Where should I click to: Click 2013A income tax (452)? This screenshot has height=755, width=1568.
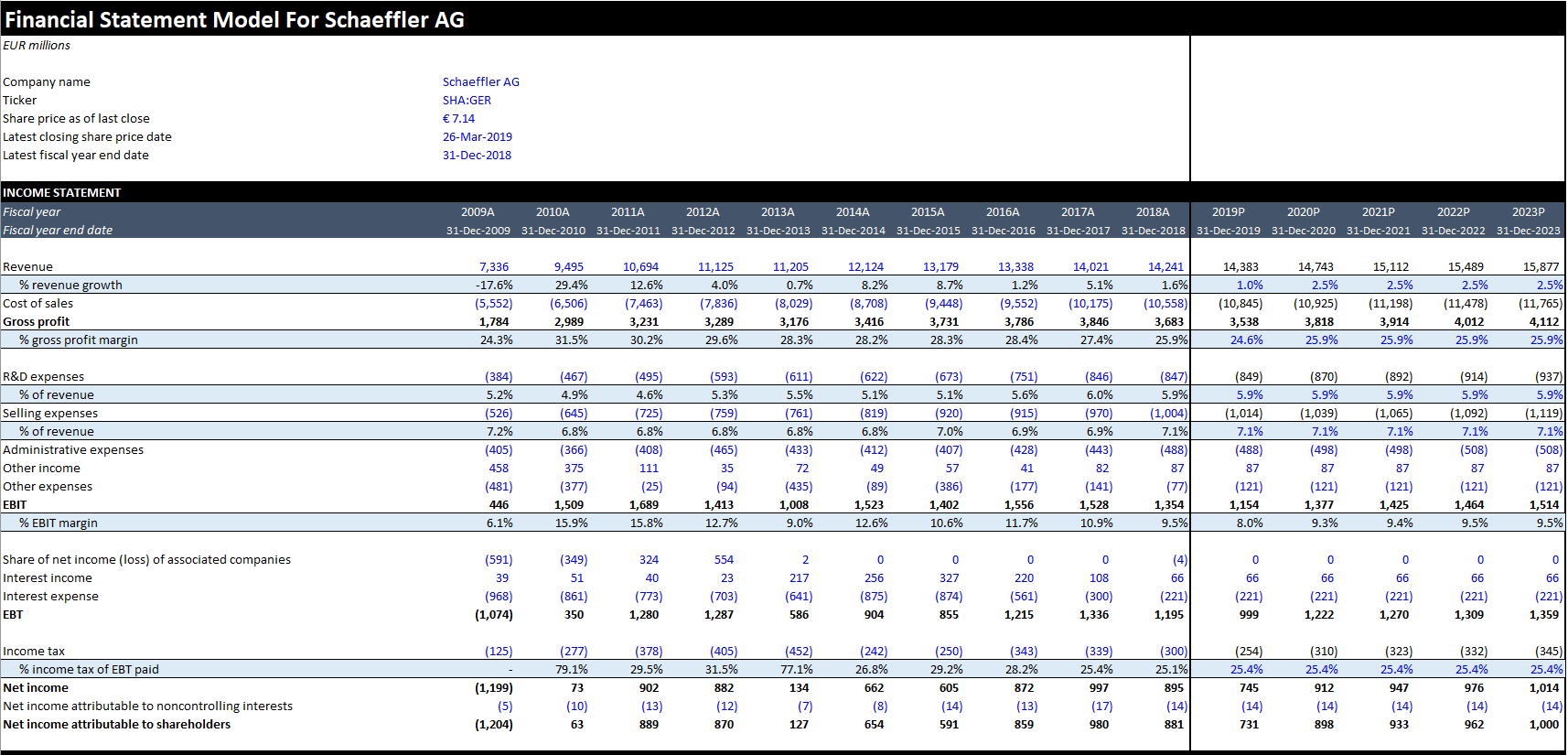click(799, 652)
